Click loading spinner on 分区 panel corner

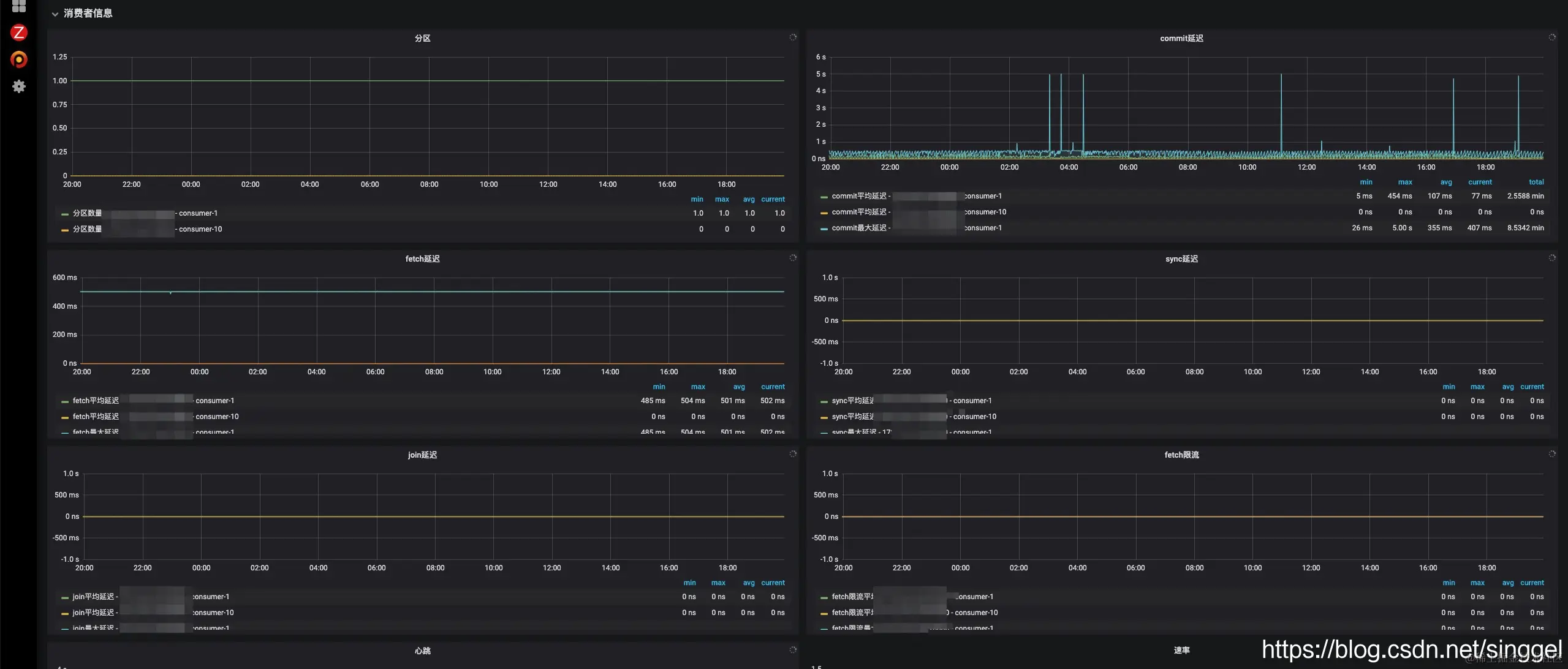point(793,37)
